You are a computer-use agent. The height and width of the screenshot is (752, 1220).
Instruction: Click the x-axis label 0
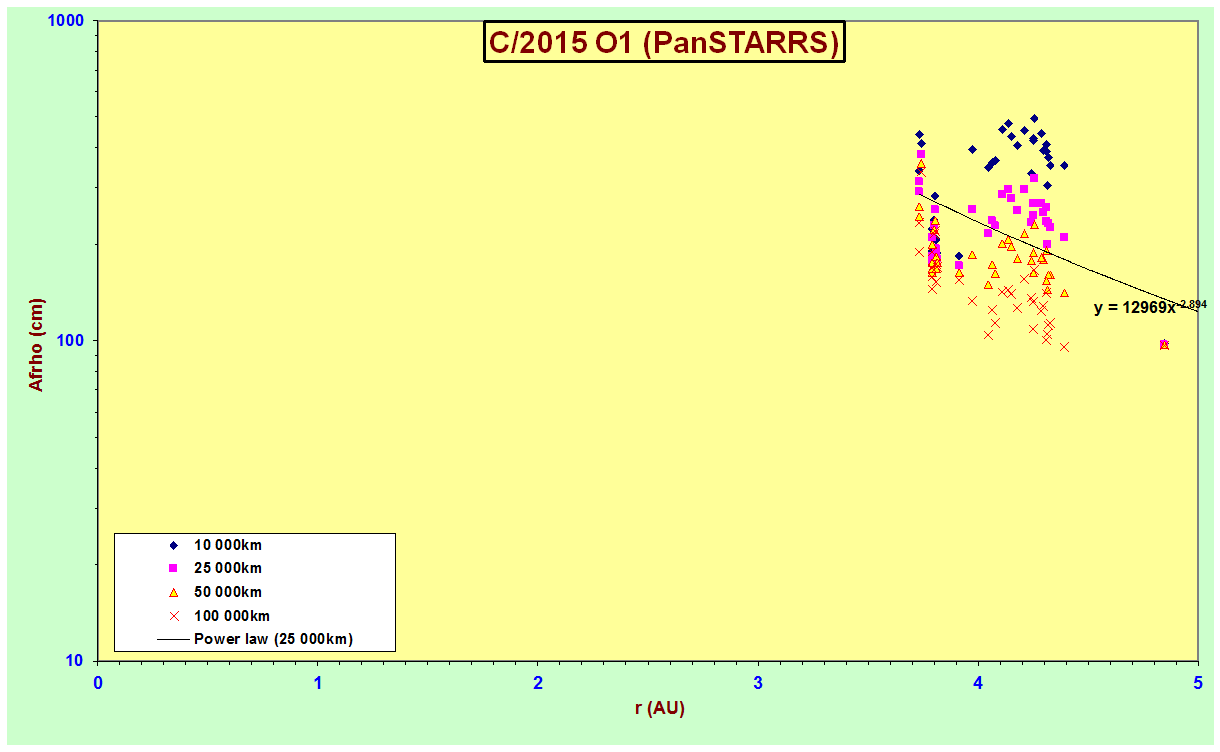(98, 683)
